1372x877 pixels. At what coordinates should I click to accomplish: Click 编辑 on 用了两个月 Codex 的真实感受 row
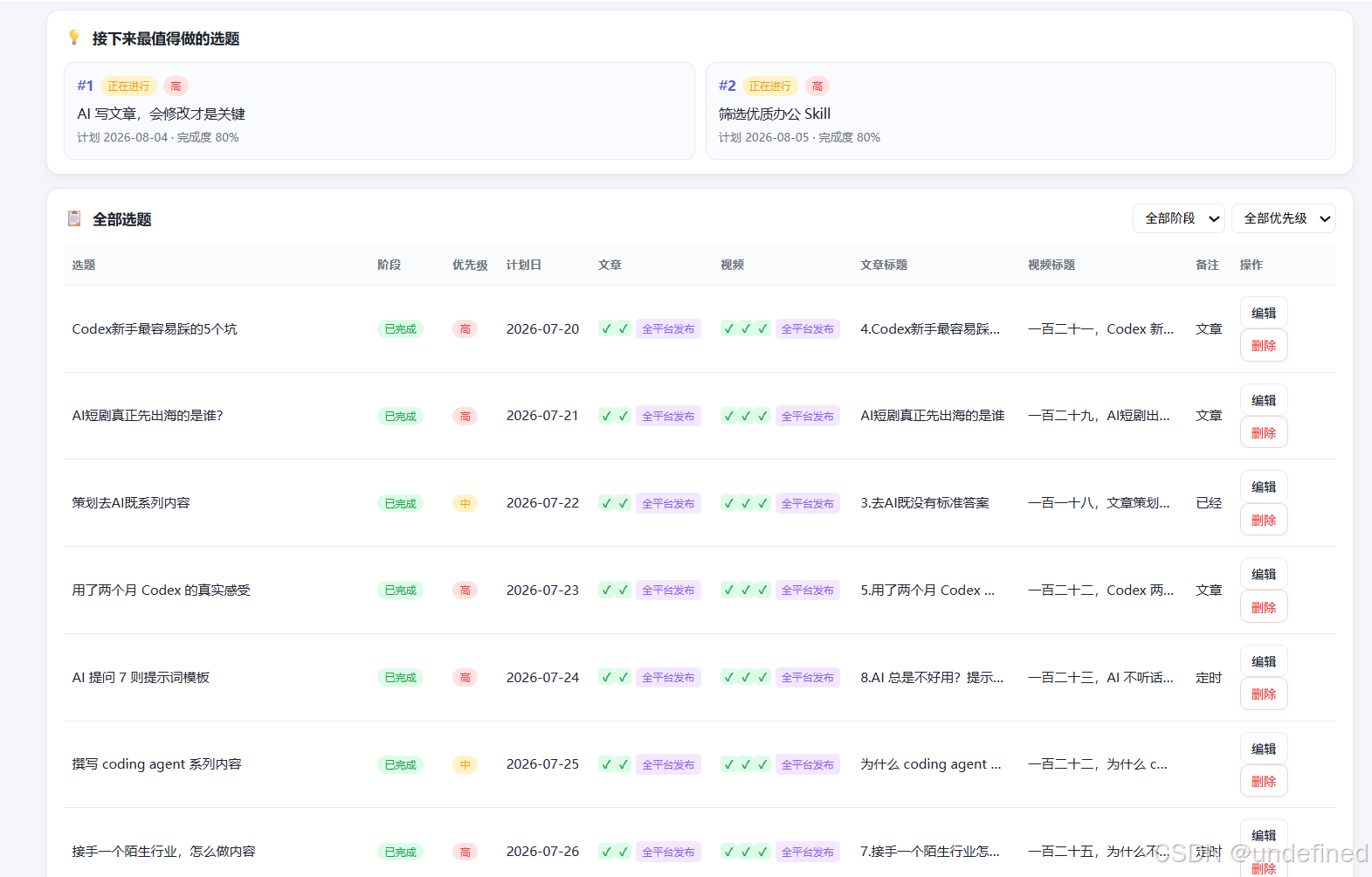[x=1264, y=574]
